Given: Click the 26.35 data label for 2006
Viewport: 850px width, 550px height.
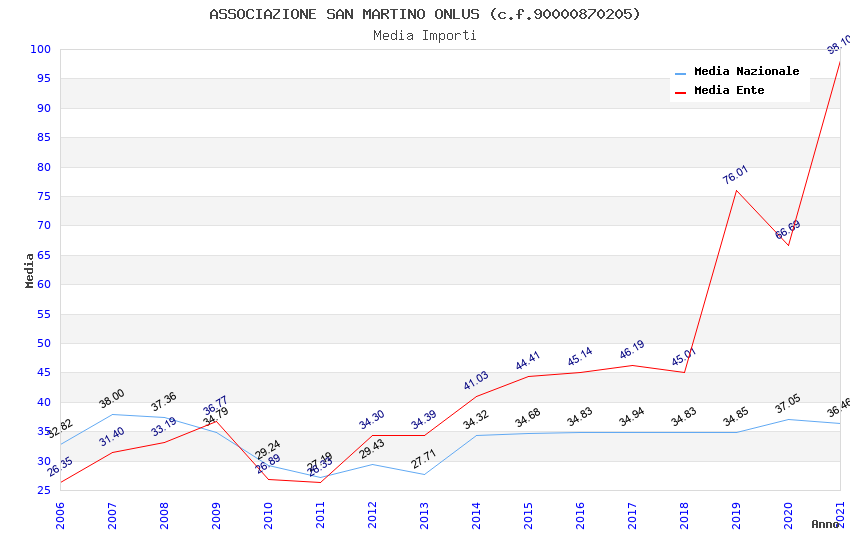Looking at the screenshot, I should 60,467.
